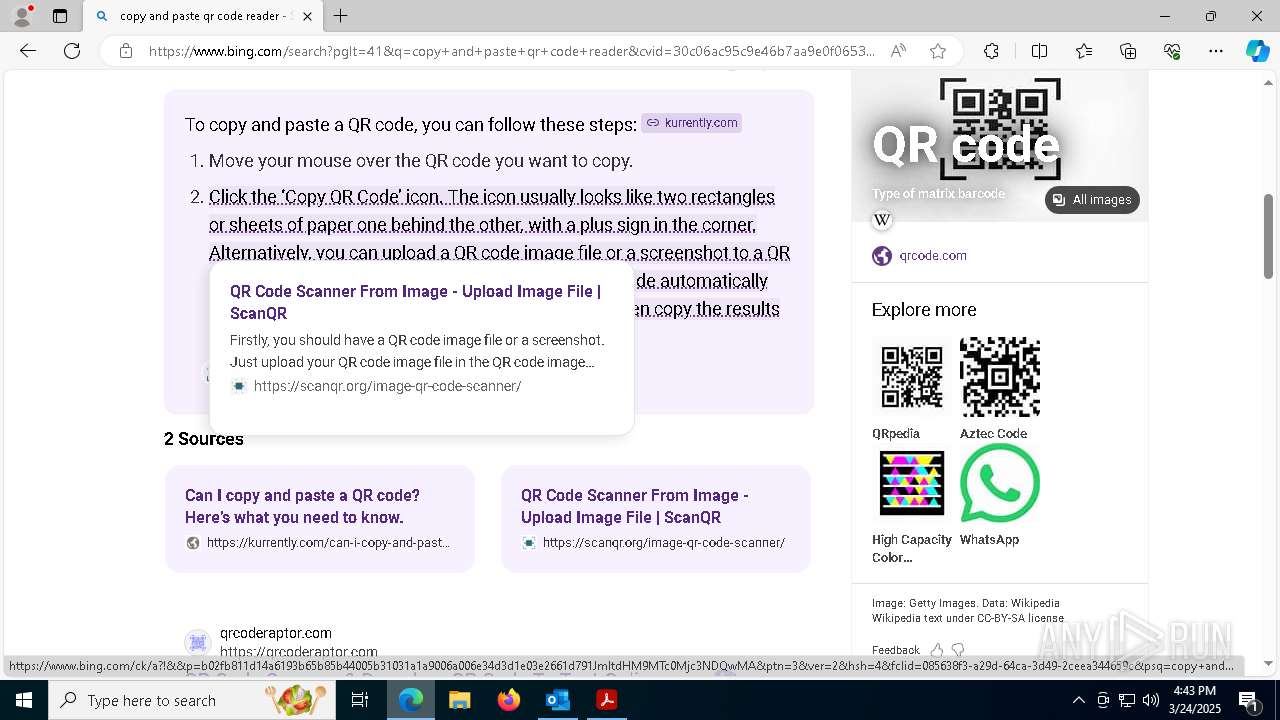Image resolution: width=1280 pixels, height=720 pixels.
Task: Open the network tray icon
Action: point(1127,700)
